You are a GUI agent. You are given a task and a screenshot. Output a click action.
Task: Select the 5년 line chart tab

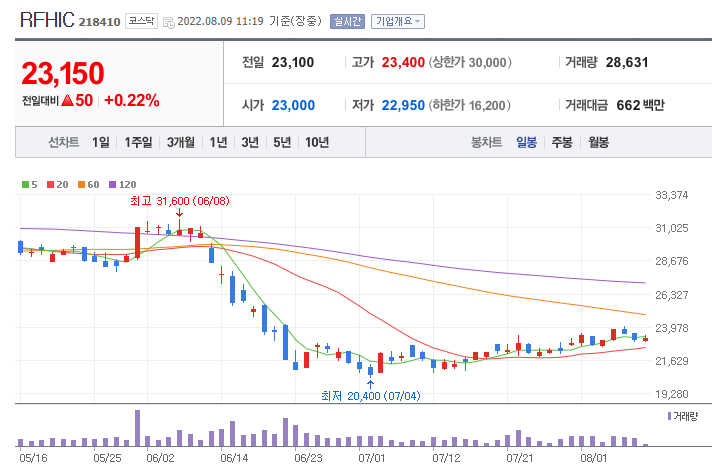point(282,143)
